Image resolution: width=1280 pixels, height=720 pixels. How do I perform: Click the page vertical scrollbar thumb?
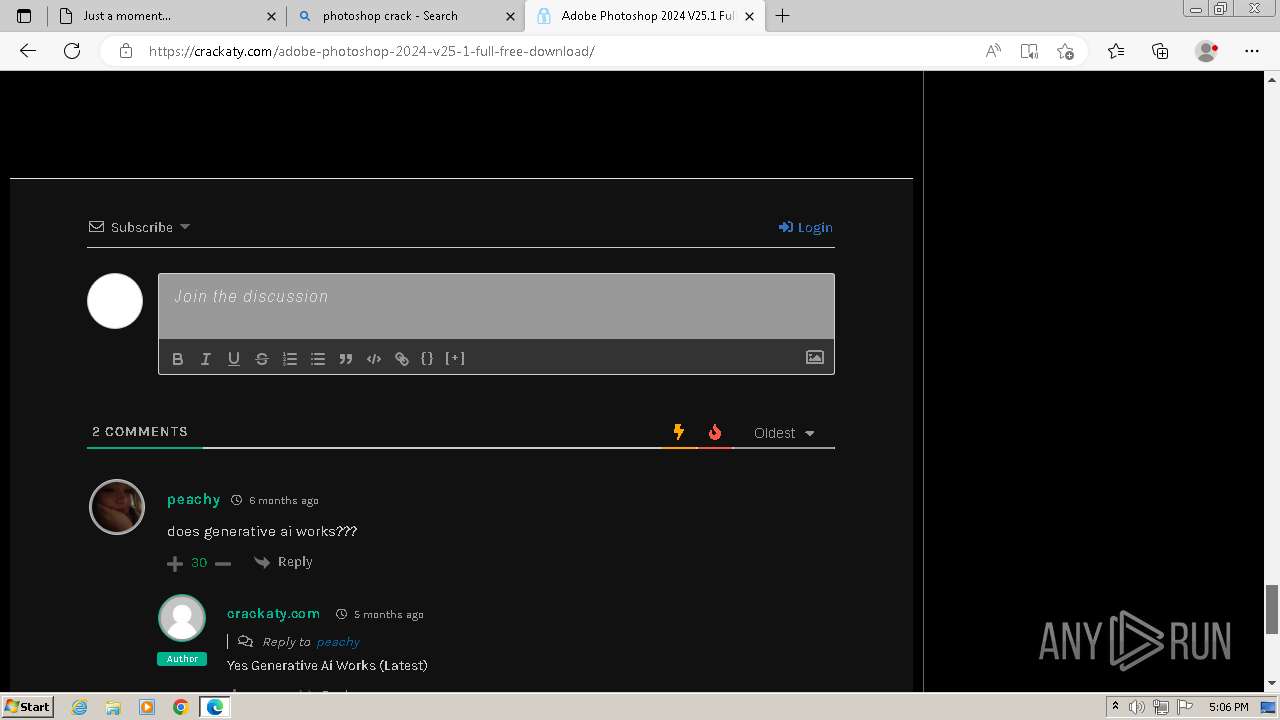(1272, 609)
